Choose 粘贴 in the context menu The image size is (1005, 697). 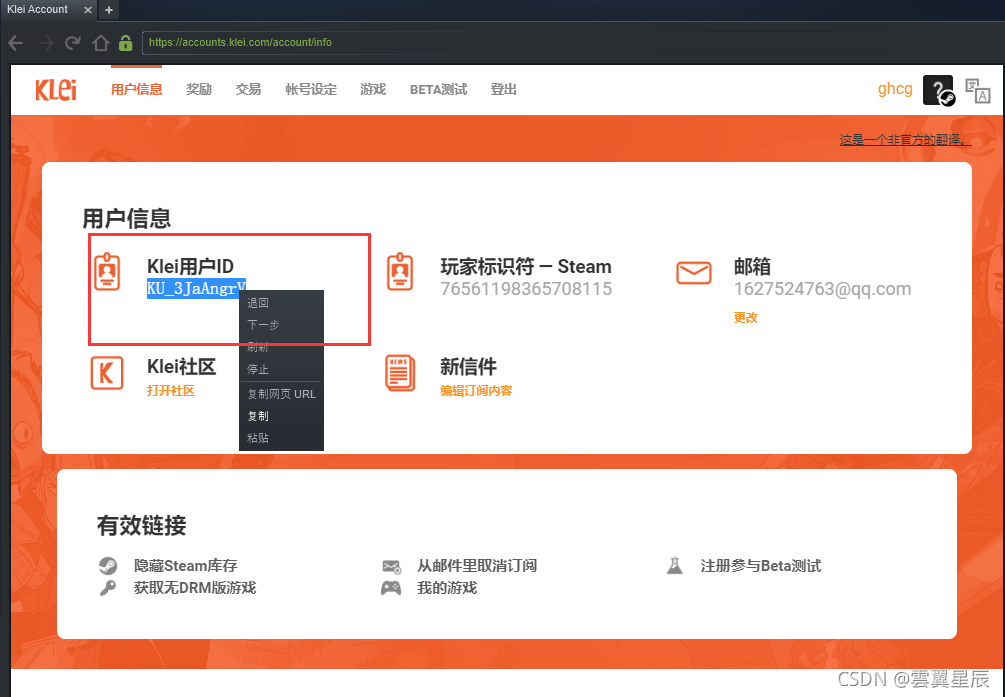281,438
